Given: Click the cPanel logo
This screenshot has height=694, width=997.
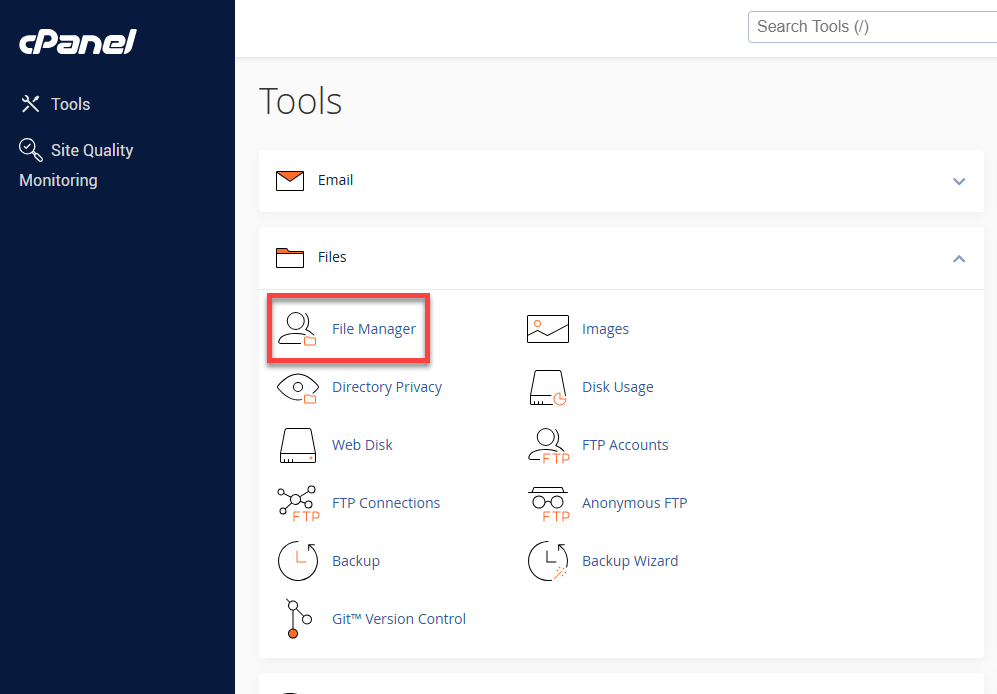Looking at the screenshot, I should (77, 42).
